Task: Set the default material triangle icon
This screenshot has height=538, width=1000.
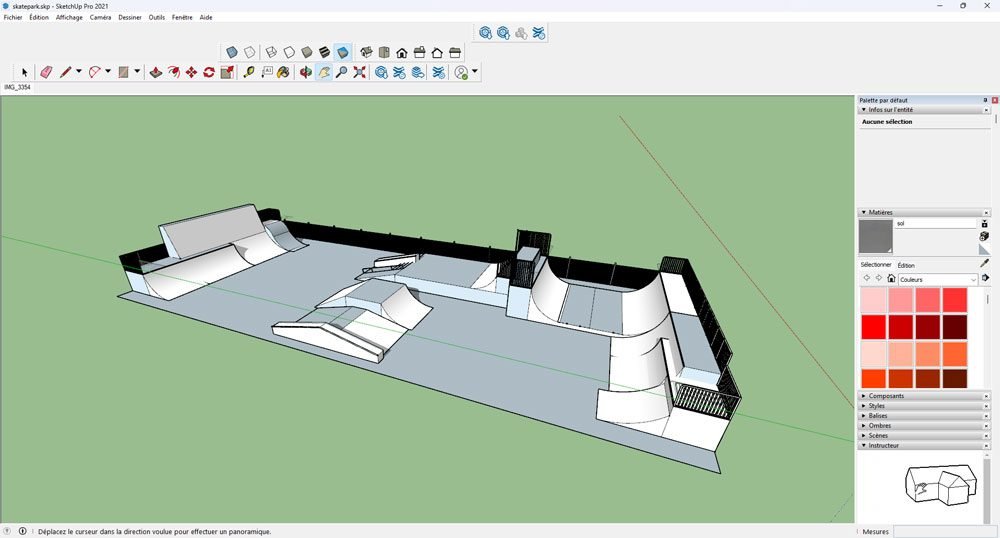Action: click(x=985, y=249)
